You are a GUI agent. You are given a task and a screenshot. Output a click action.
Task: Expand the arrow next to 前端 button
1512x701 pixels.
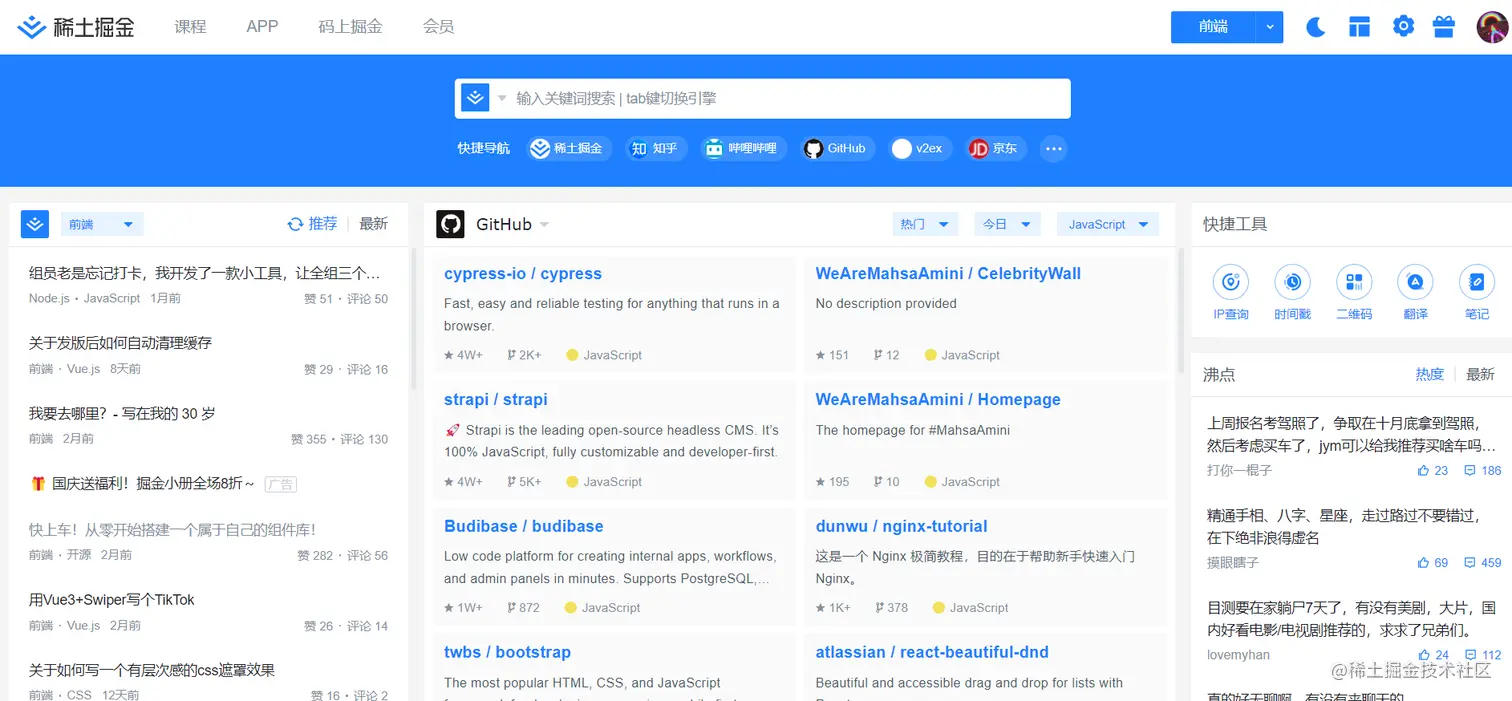[1270, 27]
